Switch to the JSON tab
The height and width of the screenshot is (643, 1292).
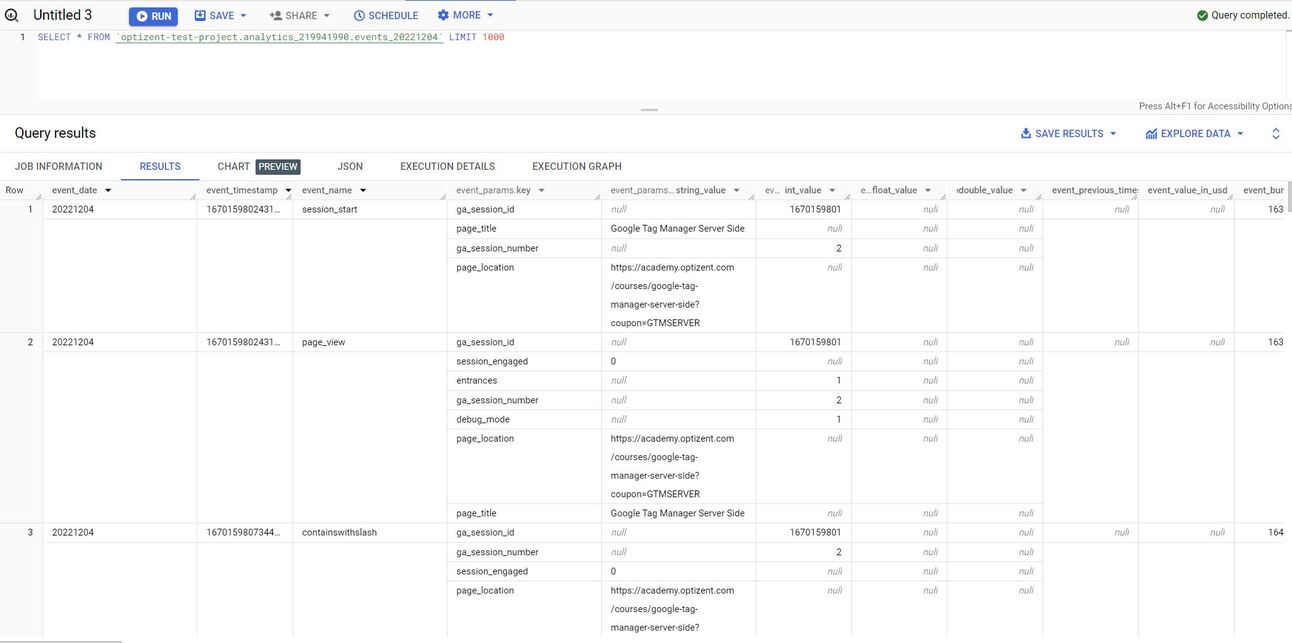(351, 165)
